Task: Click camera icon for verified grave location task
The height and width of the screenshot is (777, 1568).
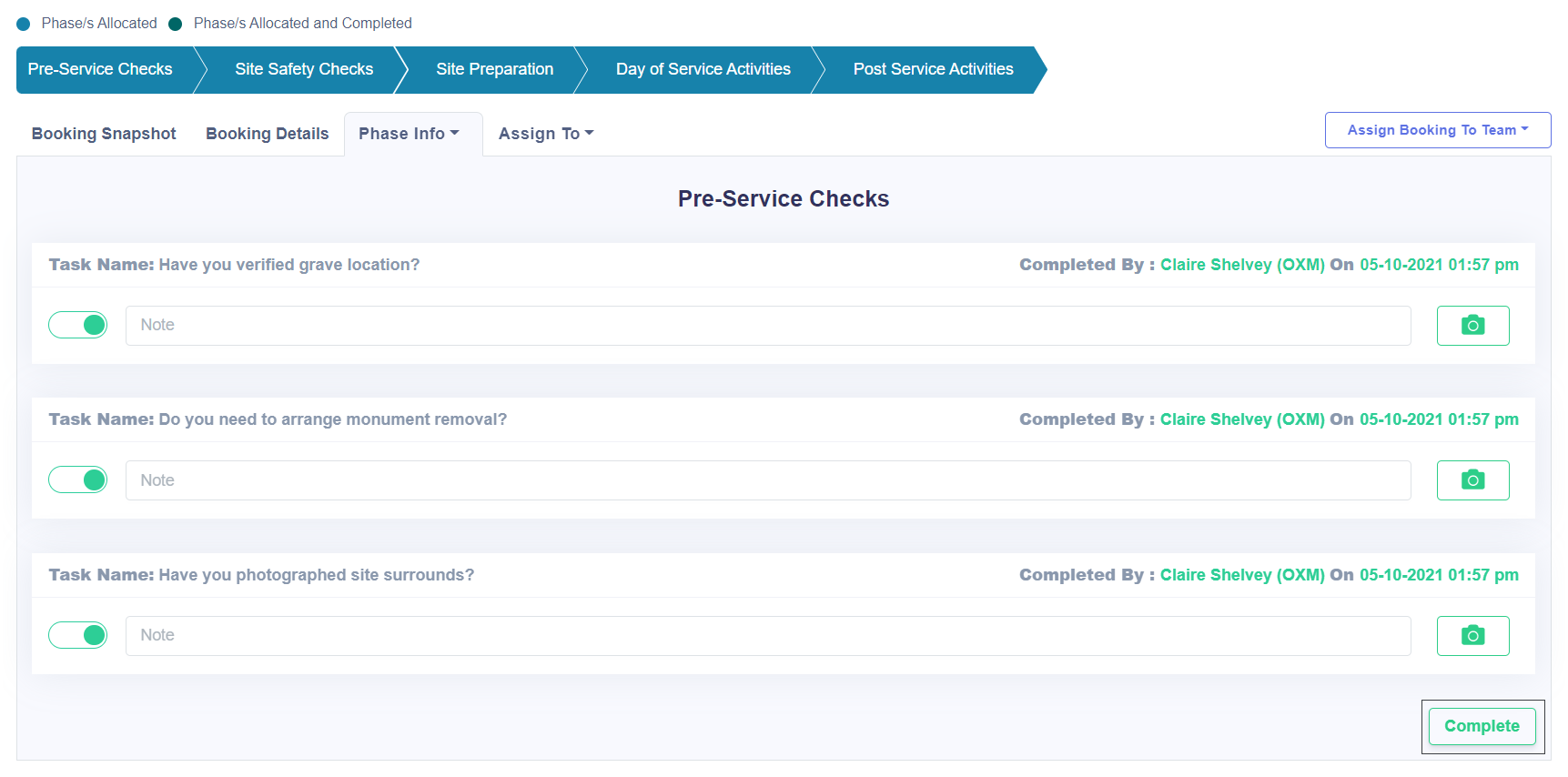Action: [1472, 326]
